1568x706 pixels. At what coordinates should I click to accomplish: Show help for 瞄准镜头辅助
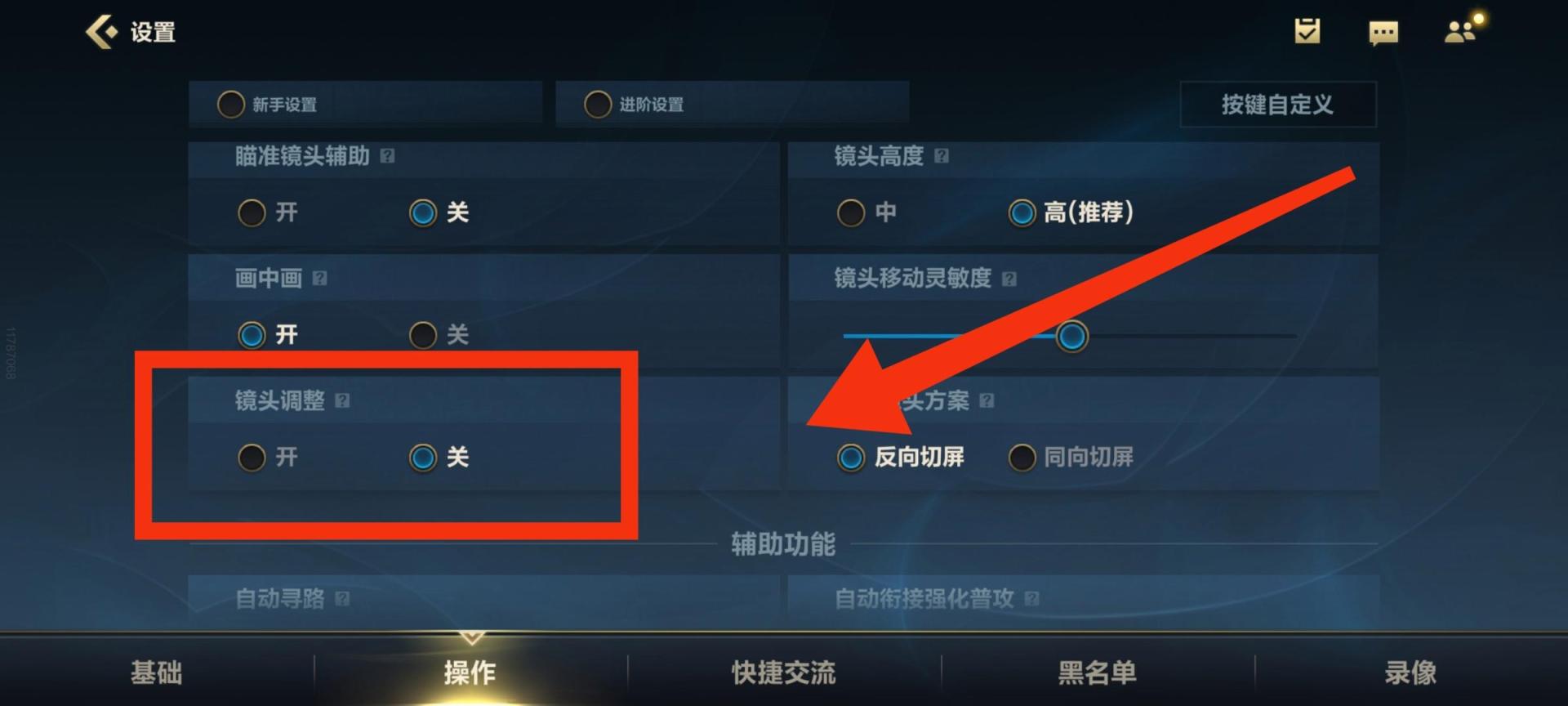coord(388,156)
